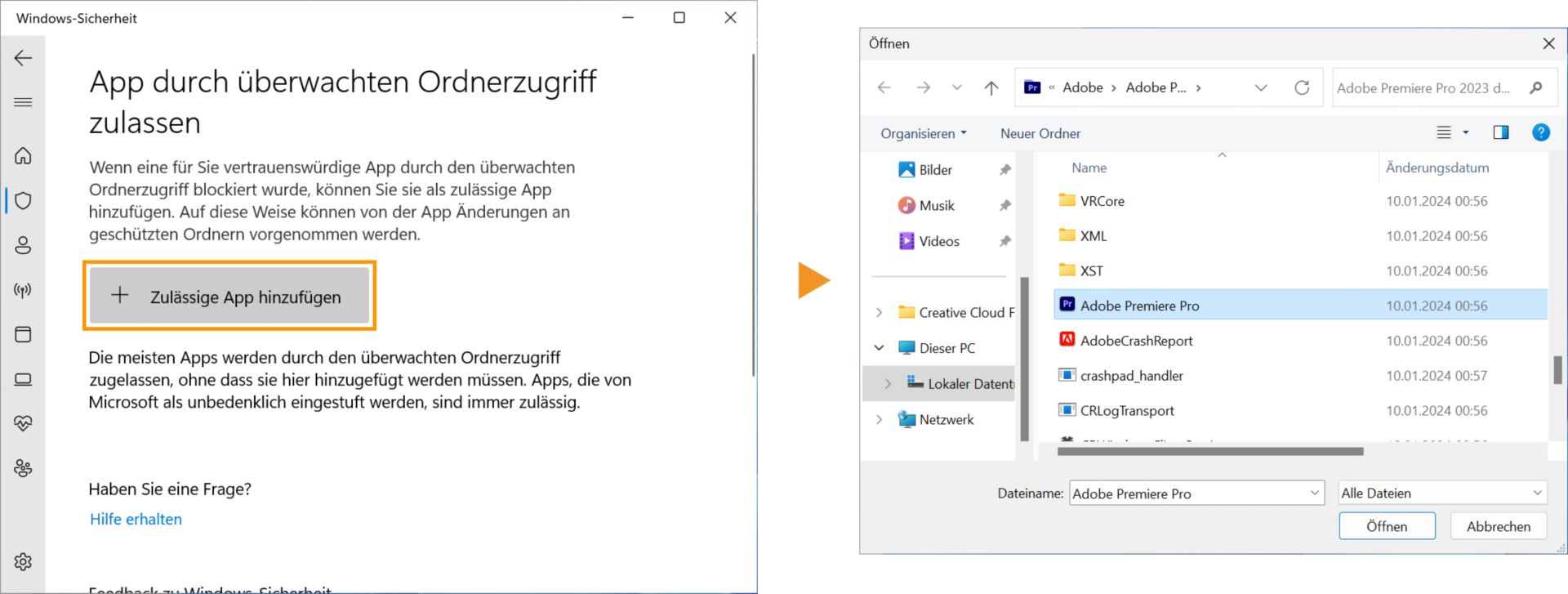Close the Öffnen dialog
1568x594 pixels.
pyautogui.click(x=1548, y=43)
